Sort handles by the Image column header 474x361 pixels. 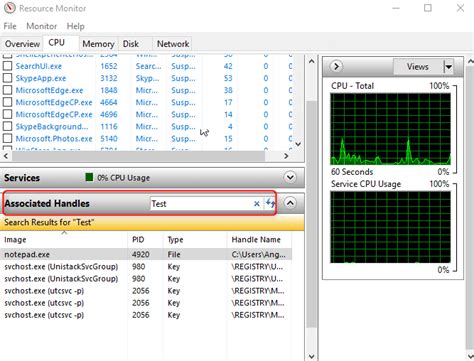click(x=15, y=240)
